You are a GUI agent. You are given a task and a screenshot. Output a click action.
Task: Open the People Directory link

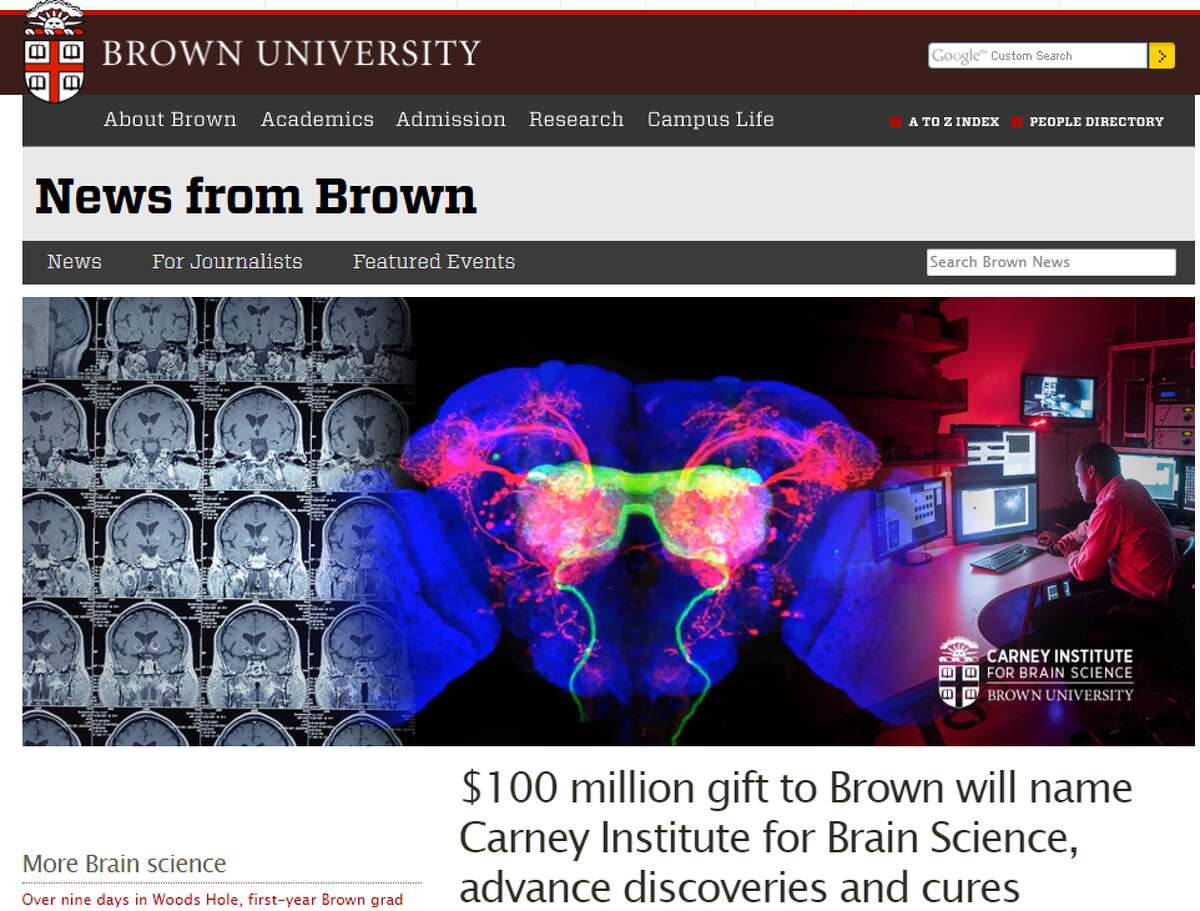tap(1096, 122)
